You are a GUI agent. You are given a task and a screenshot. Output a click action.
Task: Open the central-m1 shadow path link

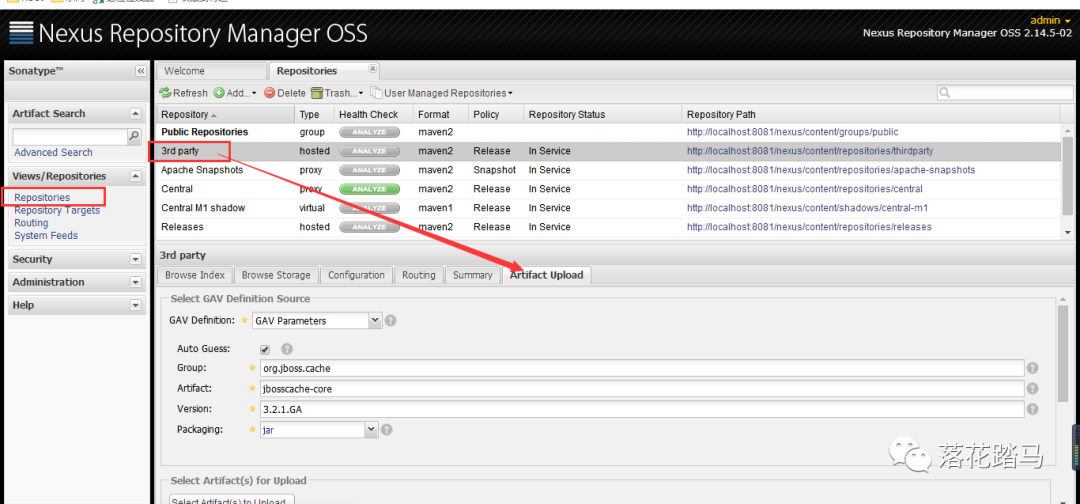807,208
